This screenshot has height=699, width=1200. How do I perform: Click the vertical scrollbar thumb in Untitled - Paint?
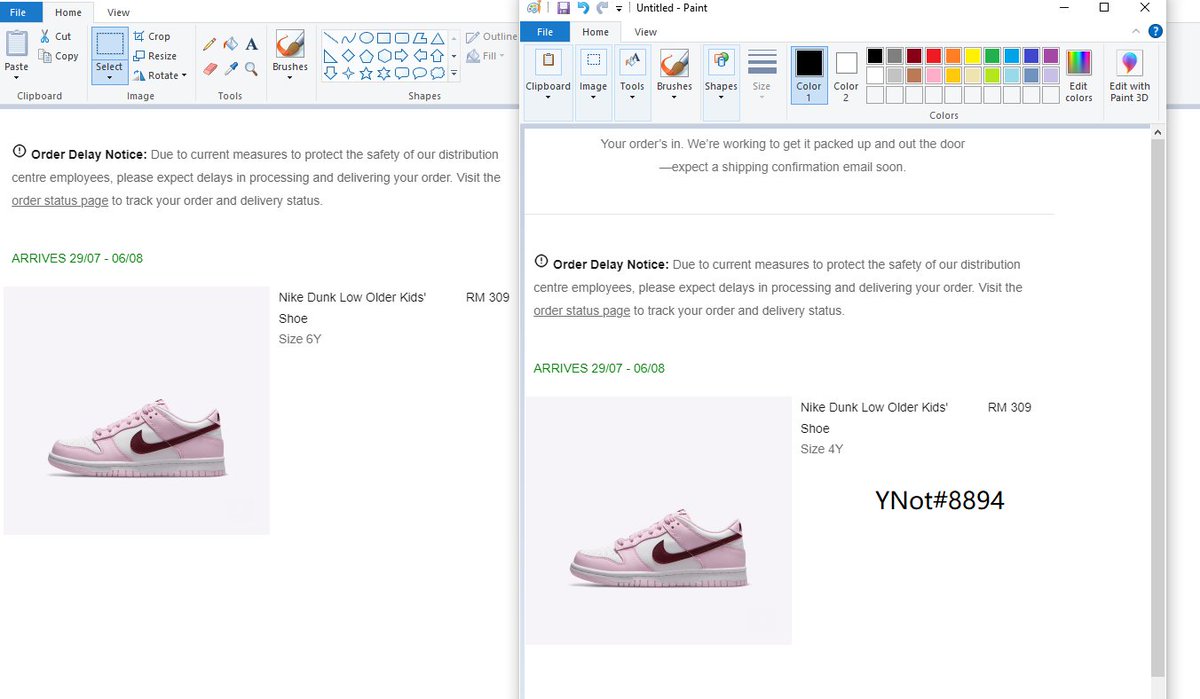pyautogui.click(x=1158, y=408)
